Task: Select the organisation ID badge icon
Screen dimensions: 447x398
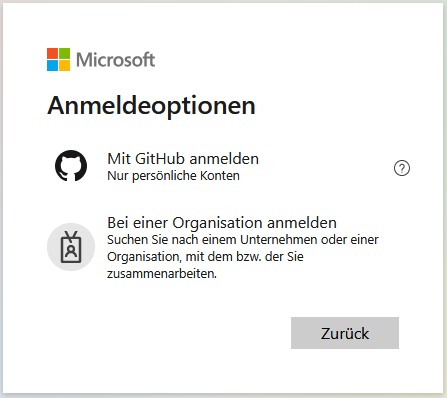Action: pos(71,247)
